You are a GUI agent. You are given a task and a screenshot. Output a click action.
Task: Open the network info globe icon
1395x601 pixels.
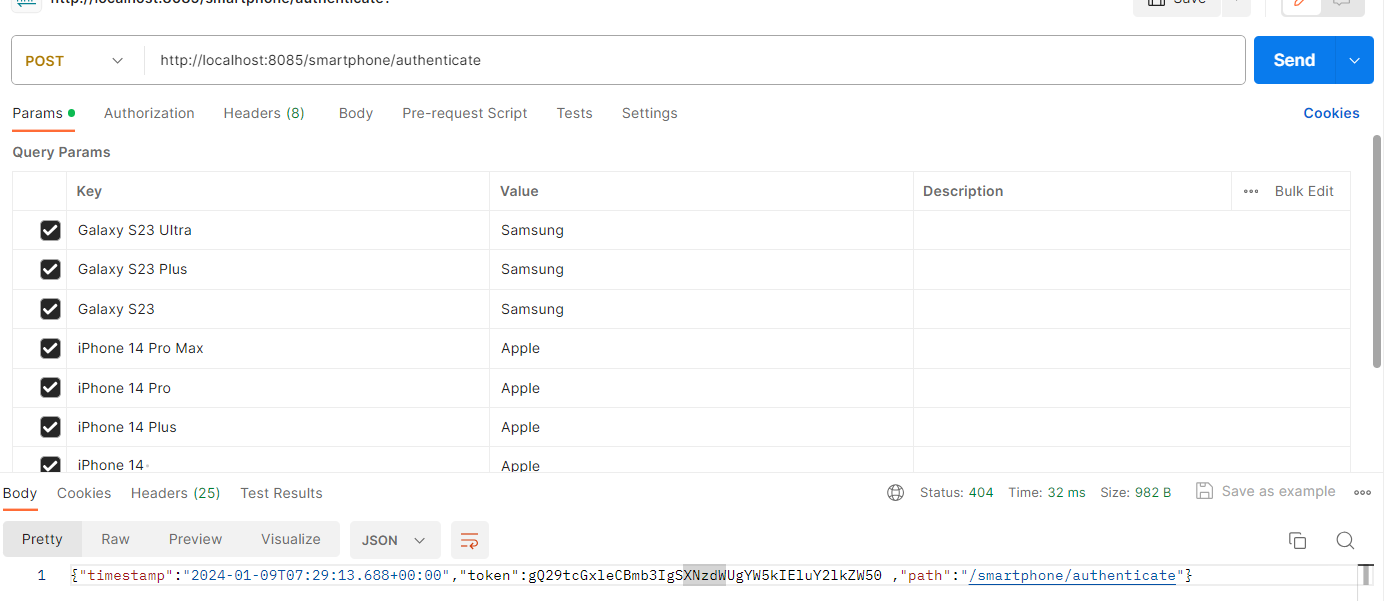tap(895, 493)
